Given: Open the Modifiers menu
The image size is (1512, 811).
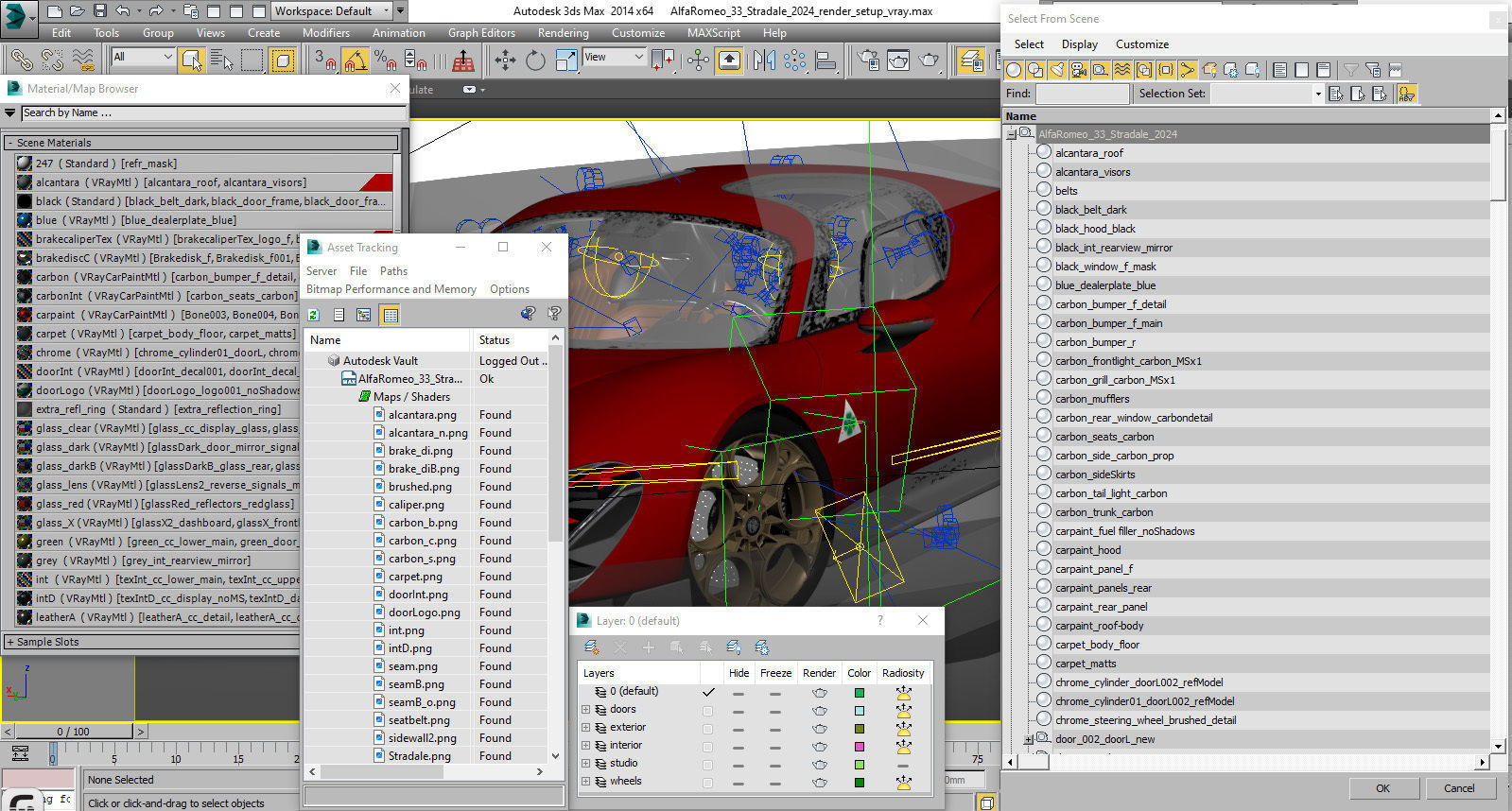Looking at the screenshot, I should (x=326, y=32).
